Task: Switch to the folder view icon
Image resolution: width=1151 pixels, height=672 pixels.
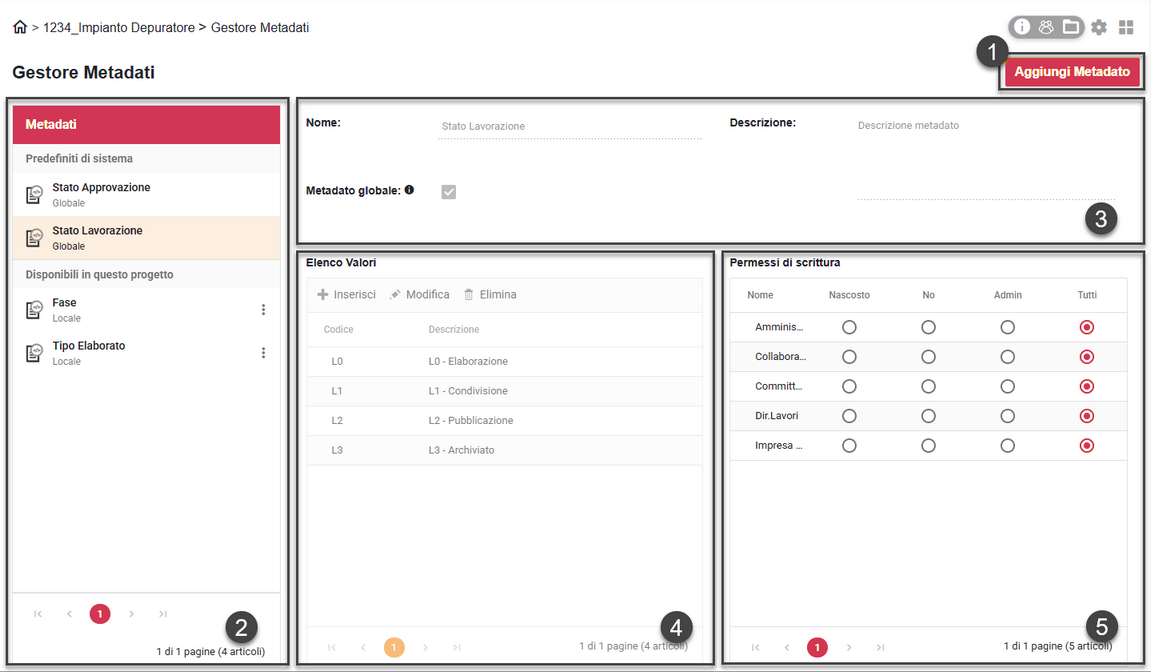Action: click(x=1070, y=27)
